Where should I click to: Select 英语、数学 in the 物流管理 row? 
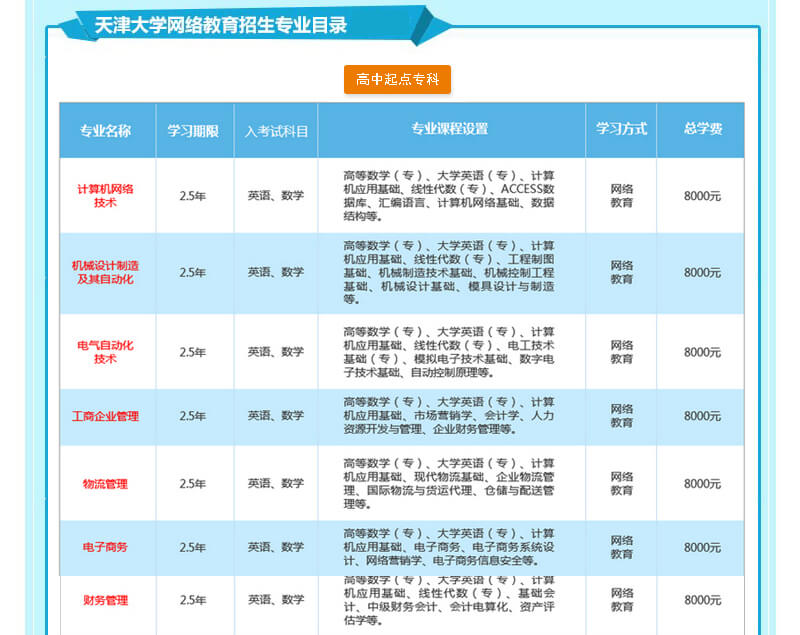[276, 483]
